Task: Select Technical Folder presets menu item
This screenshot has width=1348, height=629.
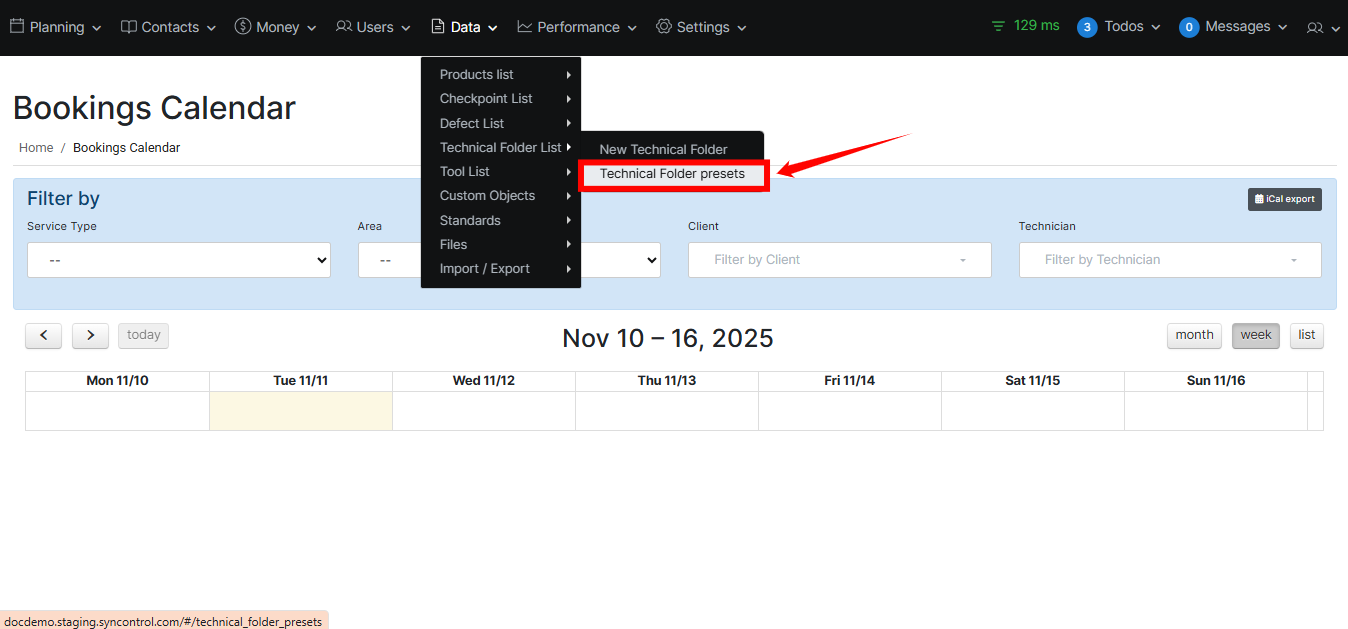Action: [672, 174]
